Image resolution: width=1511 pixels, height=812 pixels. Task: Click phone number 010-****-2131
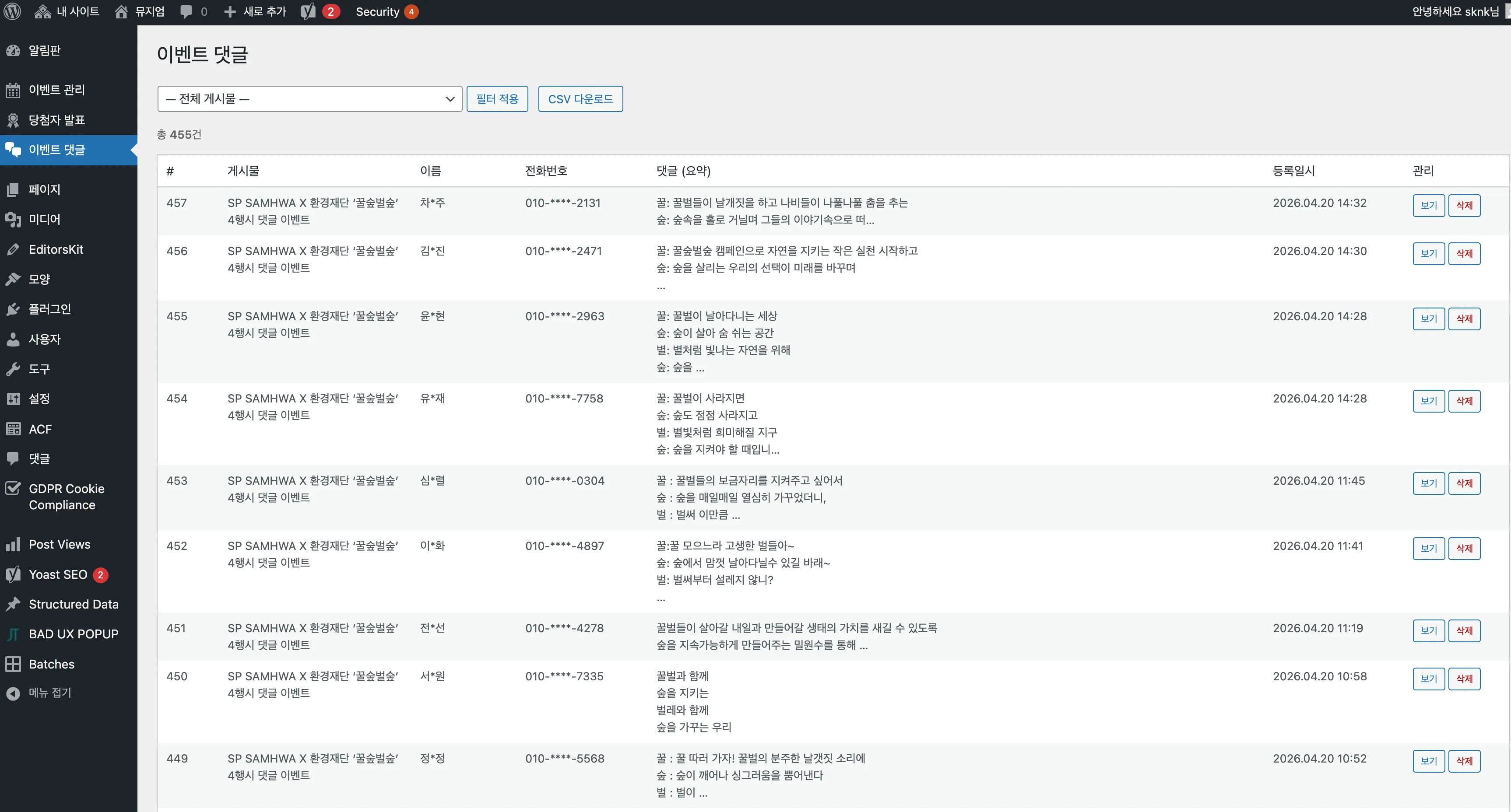(562, 203)
